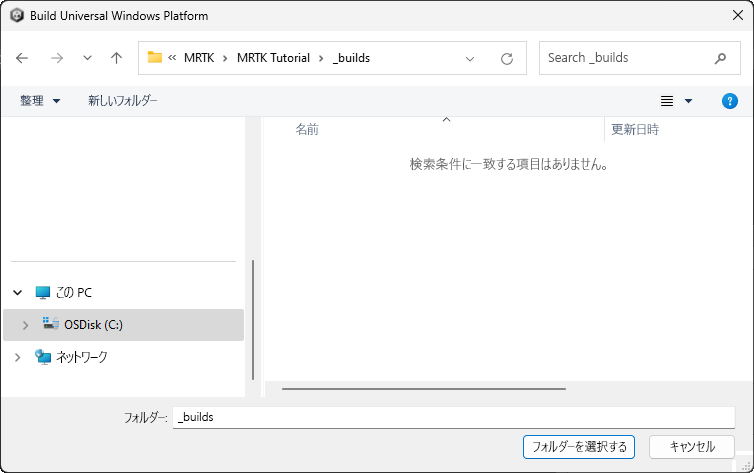The image size is (754, 473).
Task: Sort by 名前 column header
Action: 307,129
